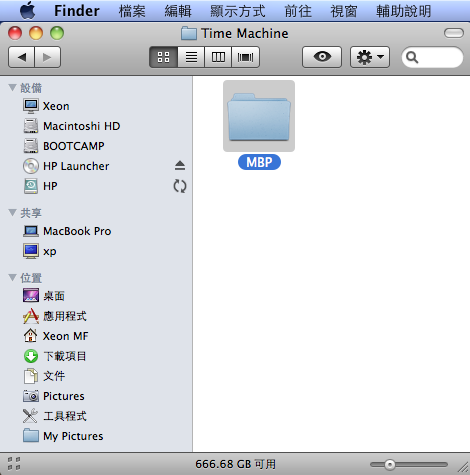Open the gear Action dropdown
The image size is (470, 475).
pyautogui.click(x=370, y=57)
